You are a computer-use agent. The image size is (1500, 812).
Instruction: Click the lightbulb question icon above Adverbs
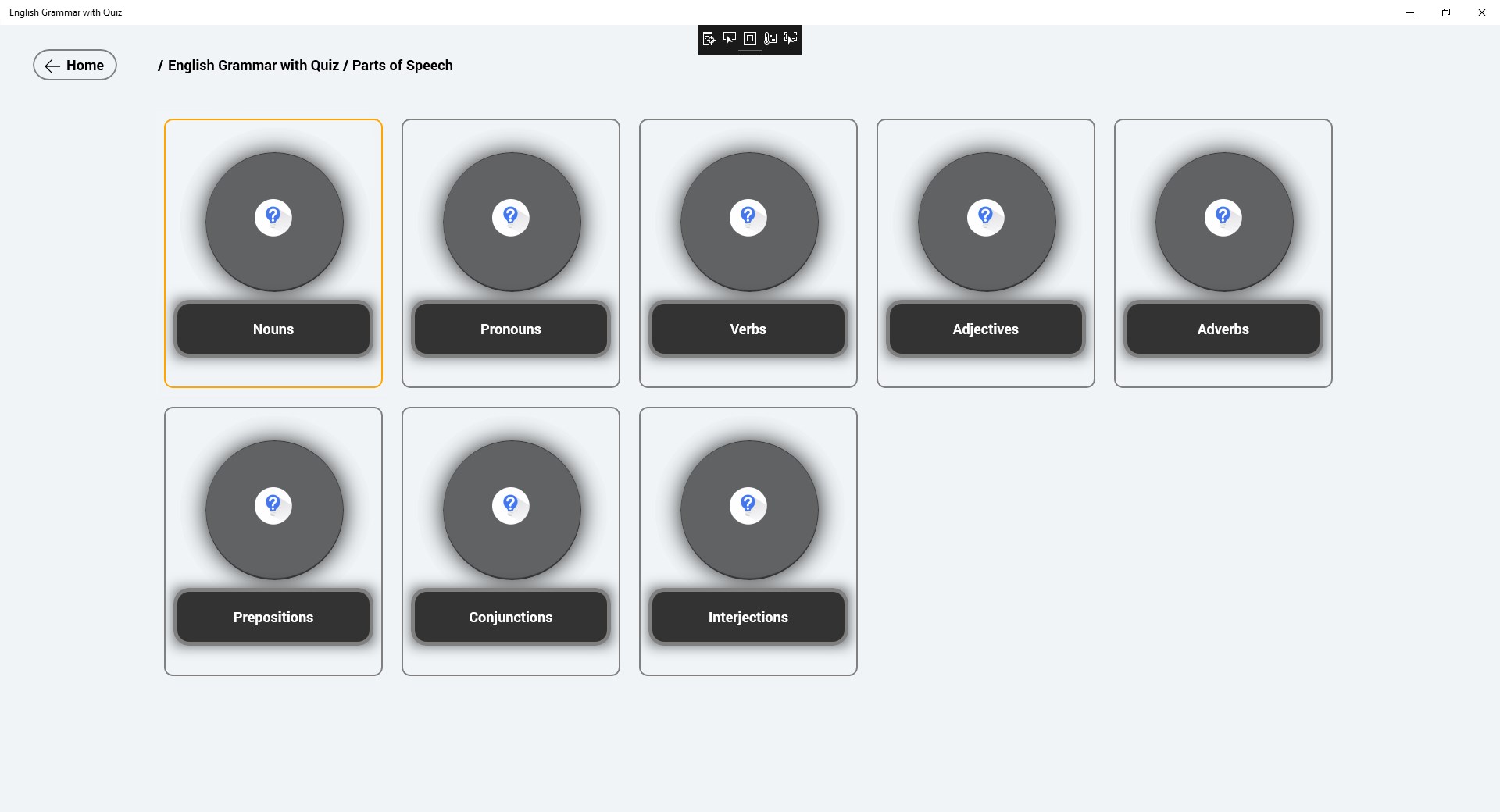tap(1223, 217)
